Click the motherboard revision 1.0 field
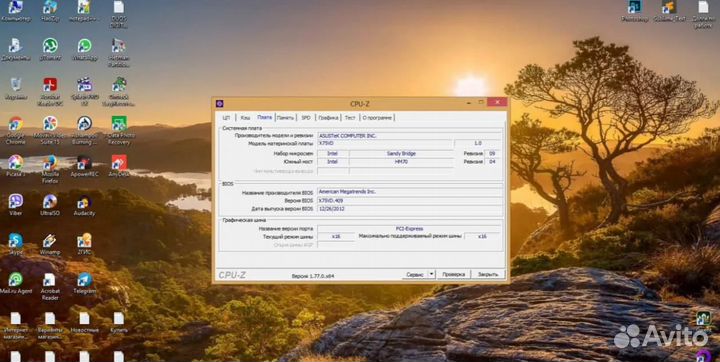 coord(478,143)
